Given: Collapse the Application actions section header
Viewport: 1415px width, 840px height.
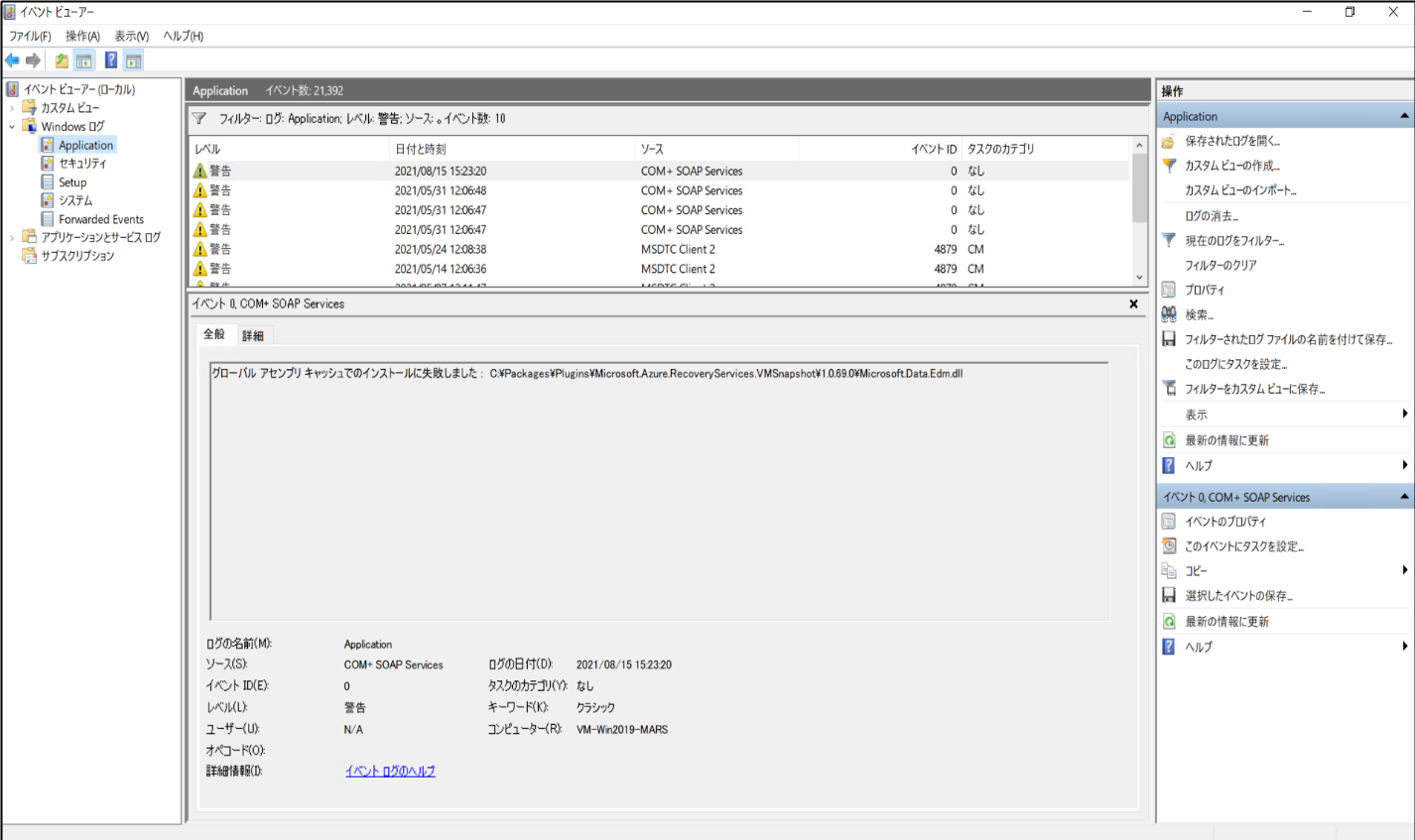Looking at the screenshot, I should tap(1404, 116).
